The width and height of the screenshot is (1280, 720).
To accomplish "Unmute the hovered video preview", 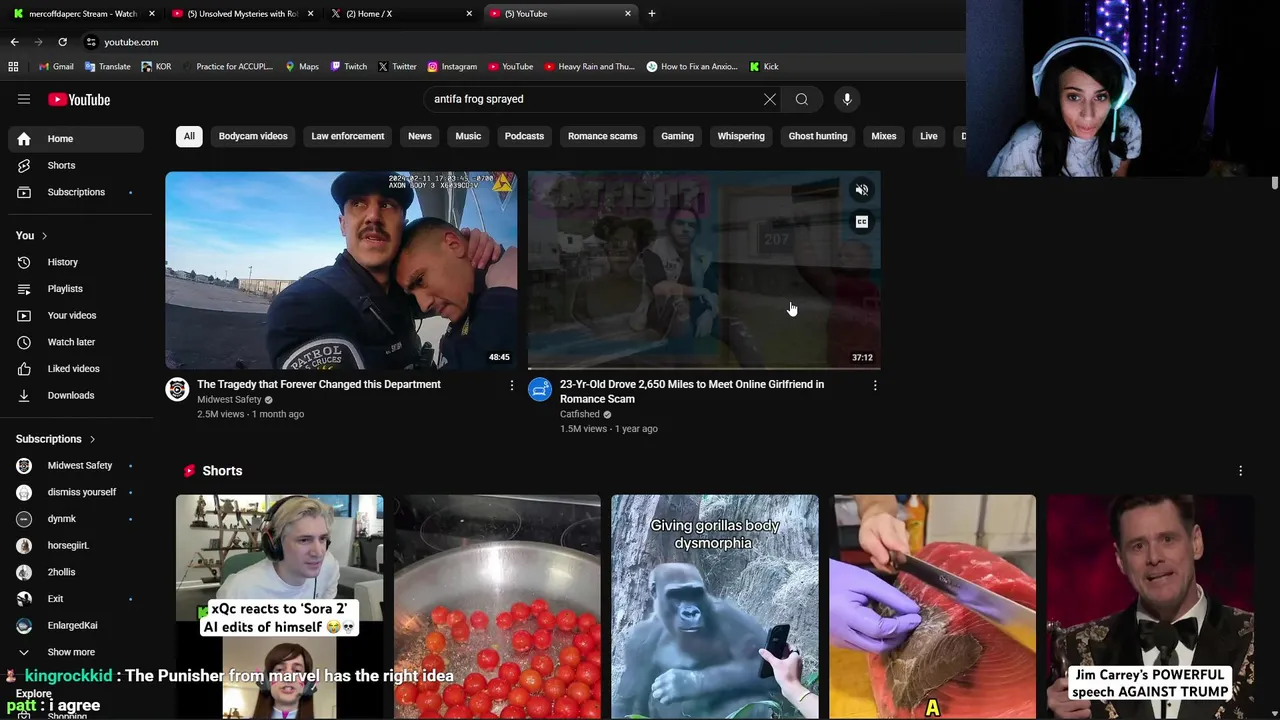I will pyautogui.click(x=862, y=190).
